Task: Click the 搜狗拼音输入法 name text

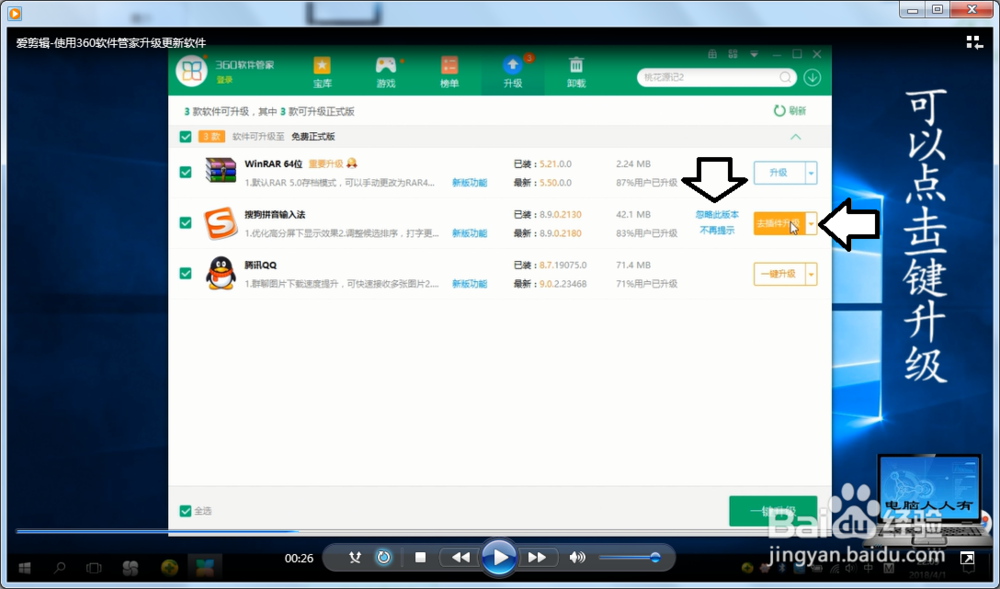Action: [275, 214]
